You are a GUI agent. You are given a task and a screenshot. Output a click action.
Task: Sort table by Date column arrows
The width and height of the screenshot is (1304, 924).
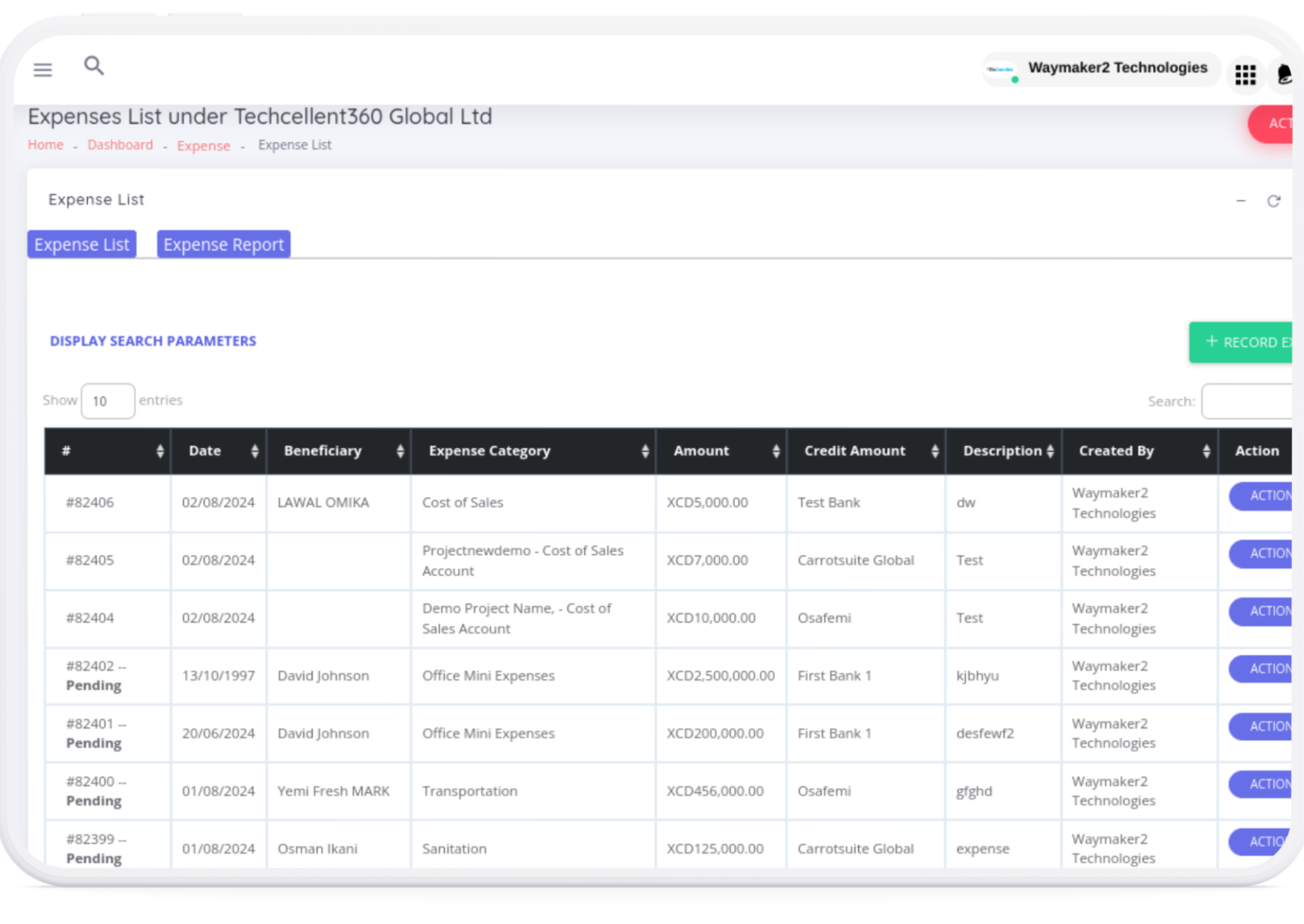[x=254, y=451]
